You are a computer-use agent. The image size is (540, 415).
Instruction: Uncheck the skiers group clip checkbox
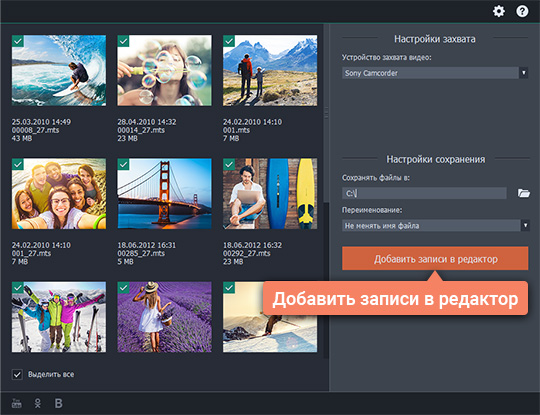pos(18,288)
